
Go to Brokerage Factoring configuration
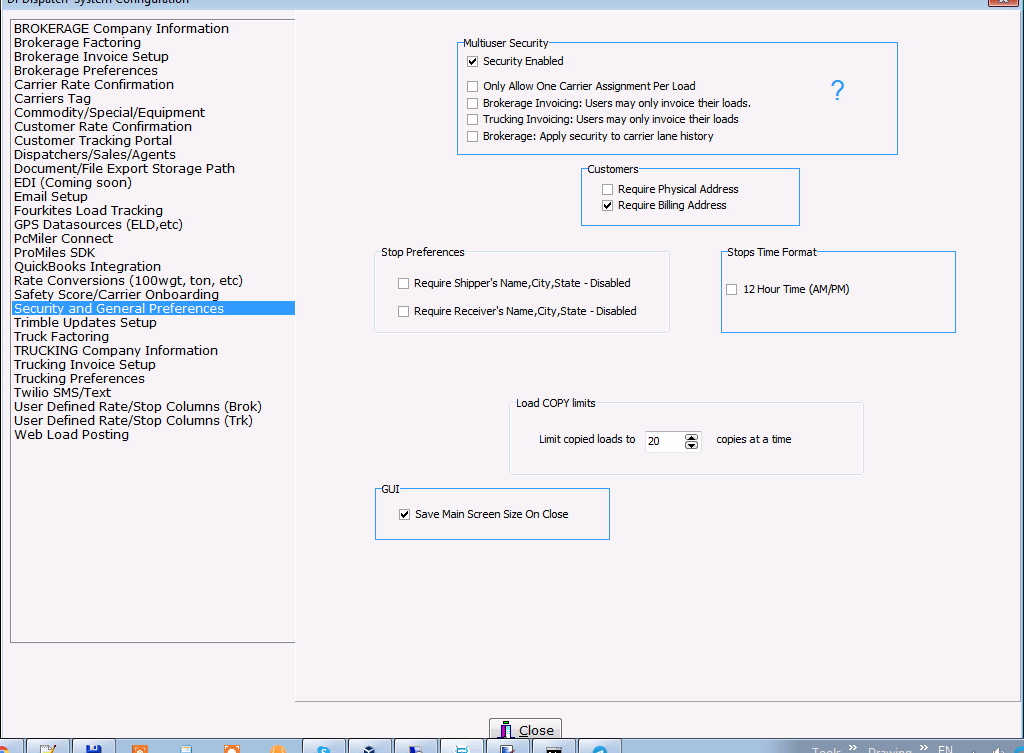[x=77, y=43]
